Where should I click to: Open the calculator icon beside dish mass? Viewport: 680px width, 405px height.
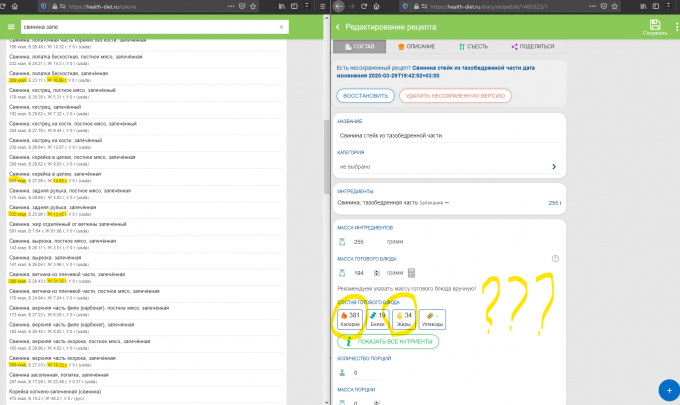coord(410,273)
